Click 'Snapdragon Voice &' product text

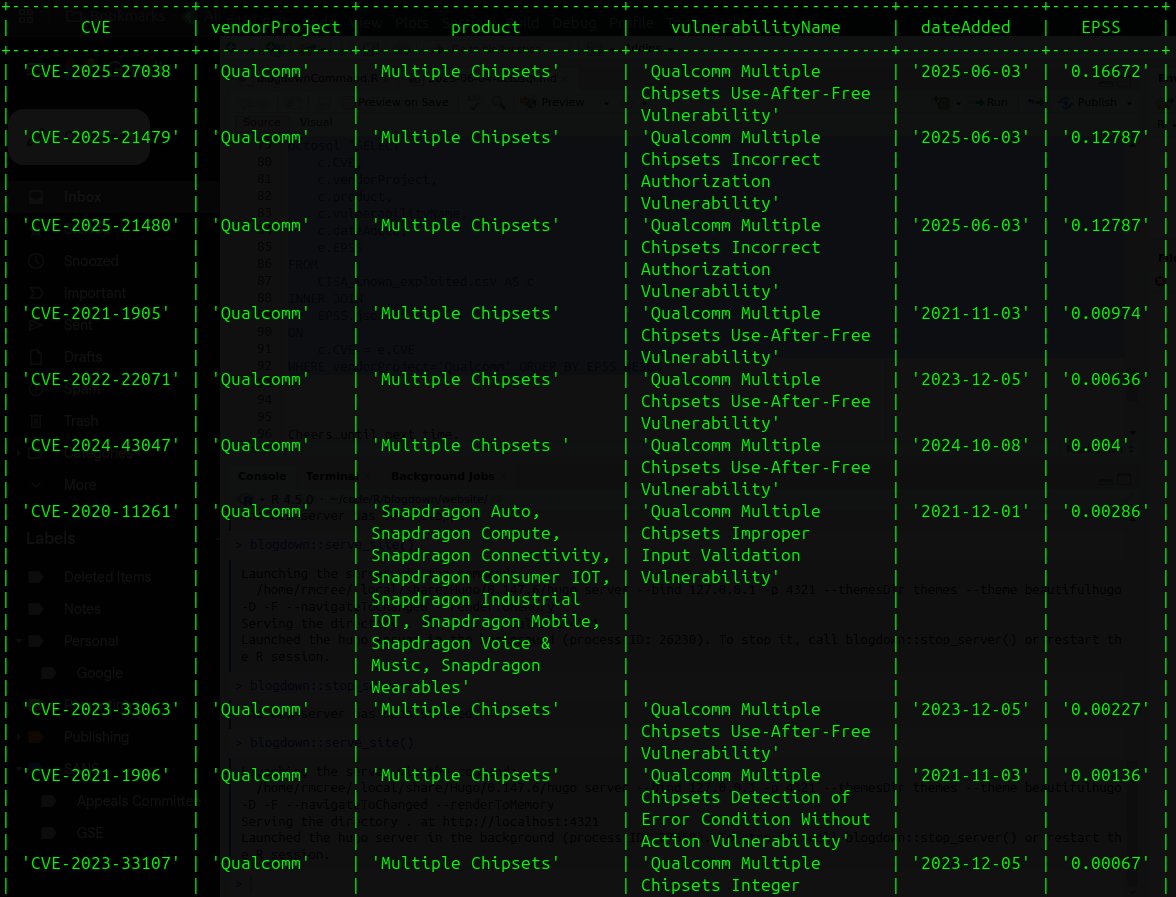pos(460,644)
